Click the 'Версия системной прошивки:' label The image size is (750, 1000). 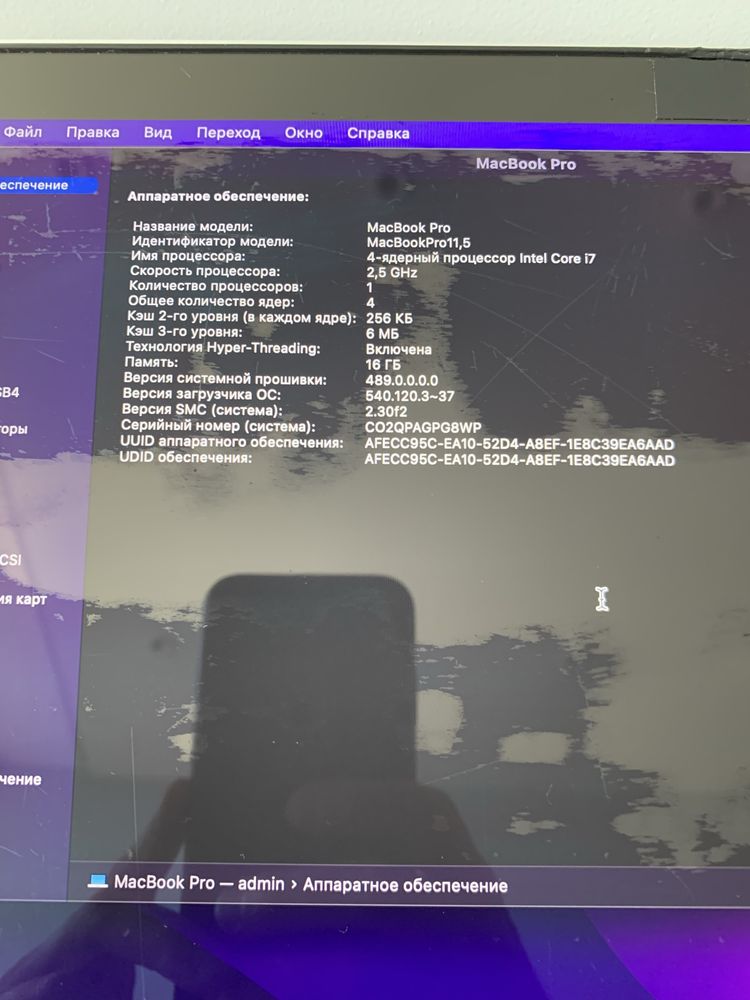pos(224,379)
